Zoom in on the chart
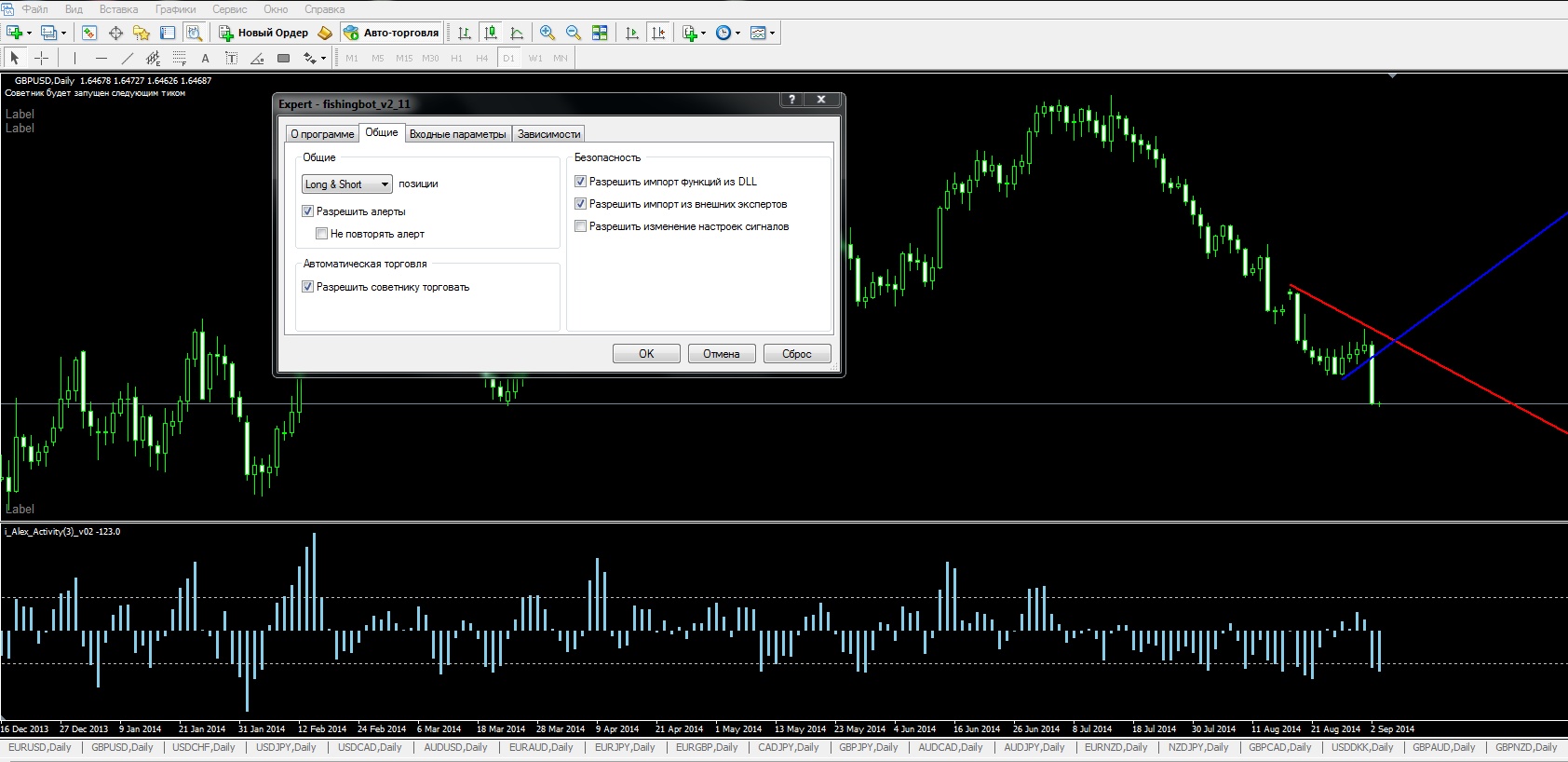The image size is (1568, 762). pyautogui.click(x=547, y=33)
